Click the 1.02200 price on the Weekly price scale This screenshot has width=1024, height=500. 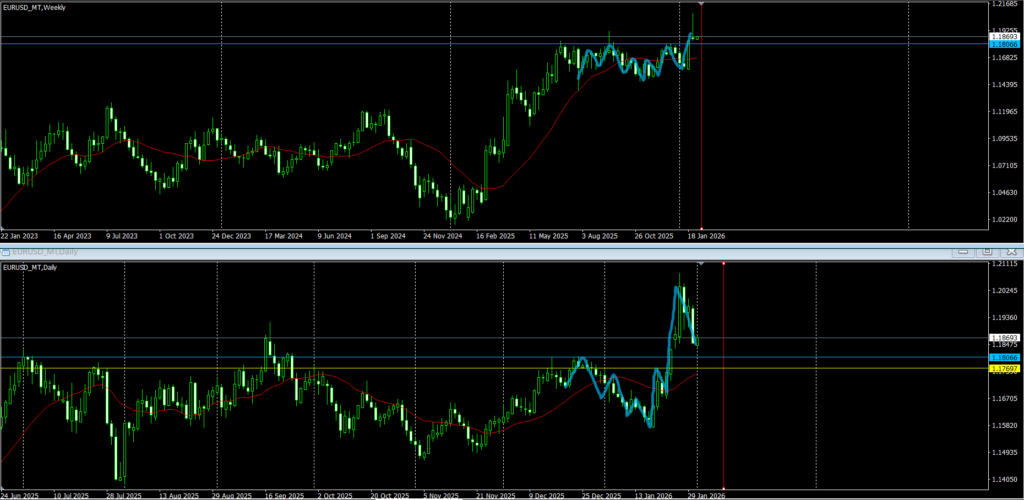pos(1002,219)
